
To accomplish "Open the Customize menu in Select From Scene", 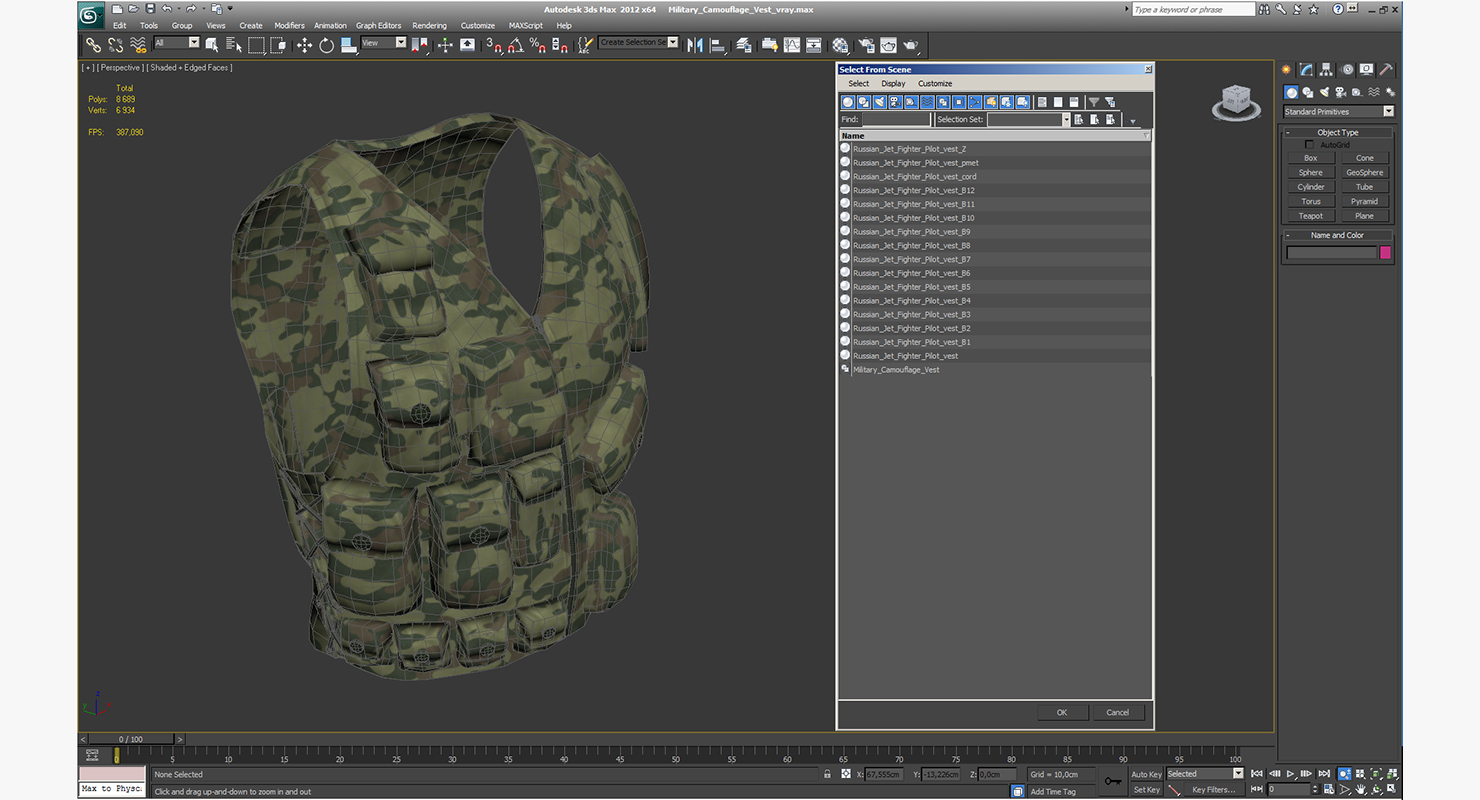I will 935,84.
